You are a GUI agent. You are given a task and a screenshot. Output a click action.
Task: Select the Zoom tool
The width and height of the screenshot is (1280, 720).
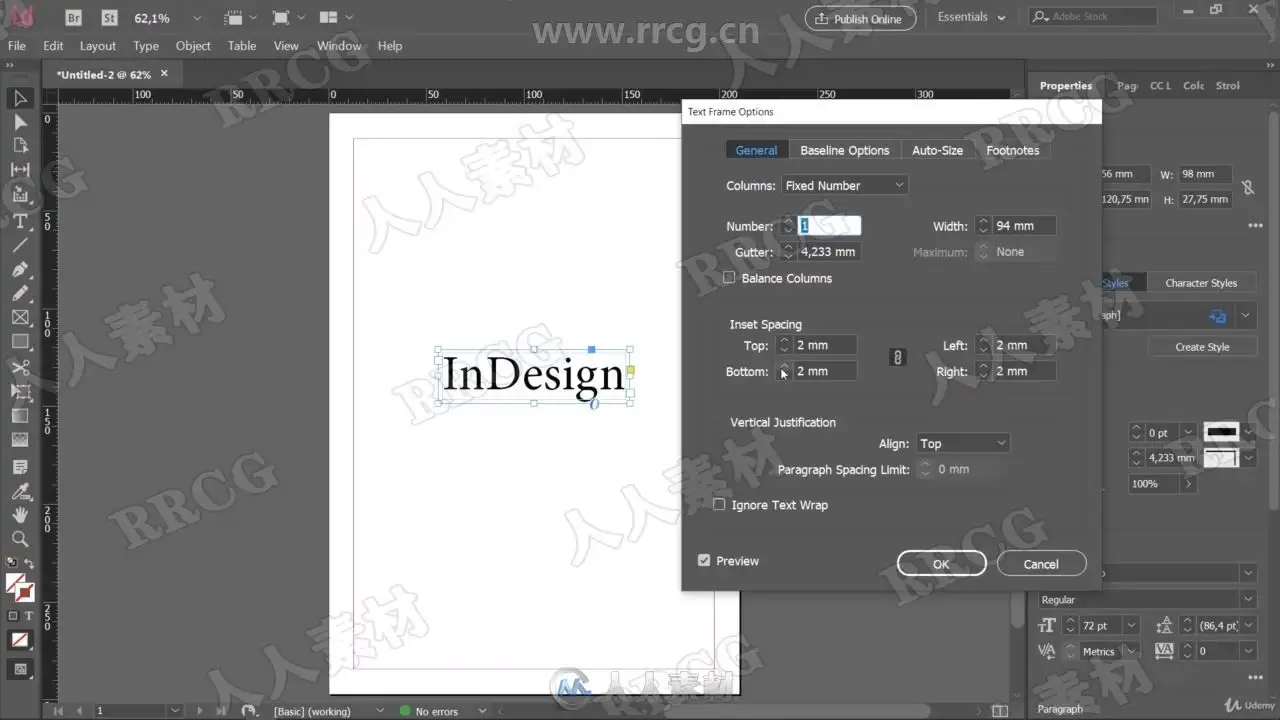(x=20, y=539)
